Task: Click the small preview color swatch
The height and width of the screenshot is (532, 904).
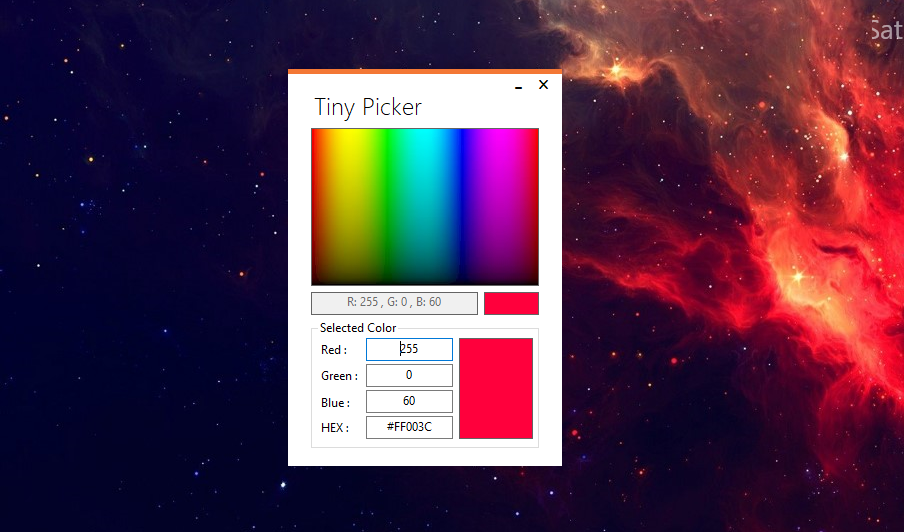Action: tap(511, 304)
